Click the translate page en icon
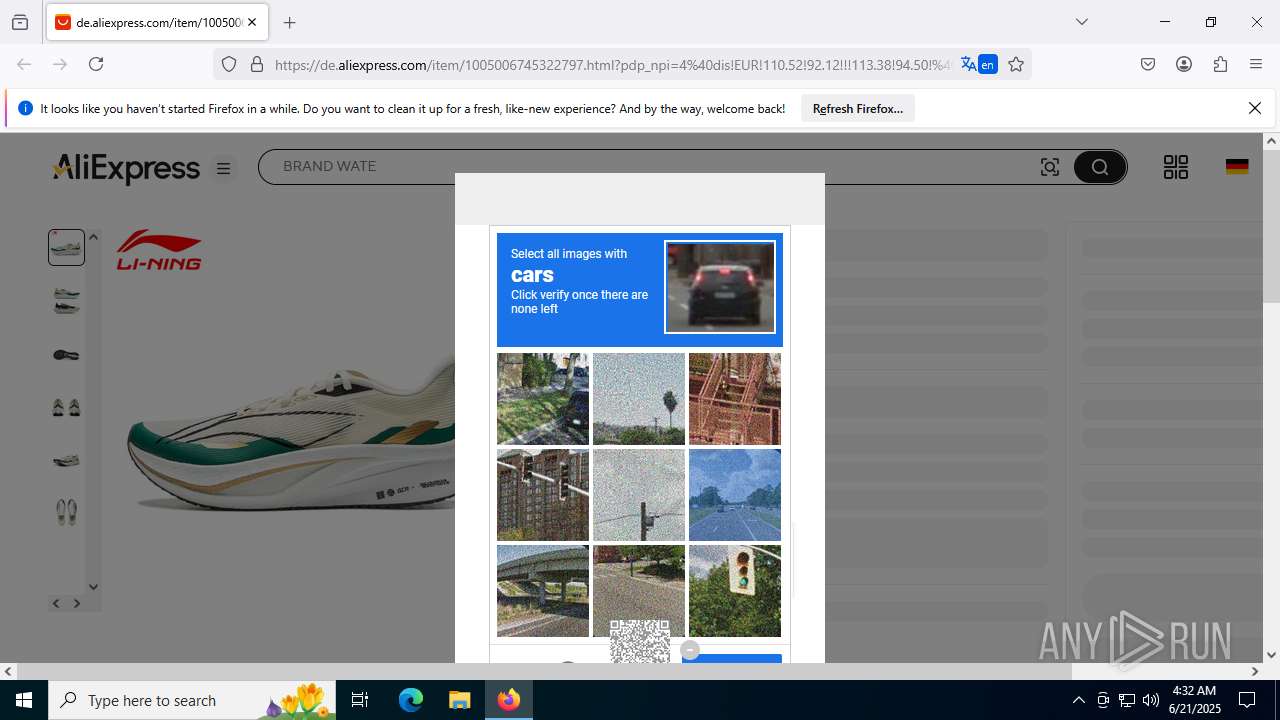 [x=978, y=64]
